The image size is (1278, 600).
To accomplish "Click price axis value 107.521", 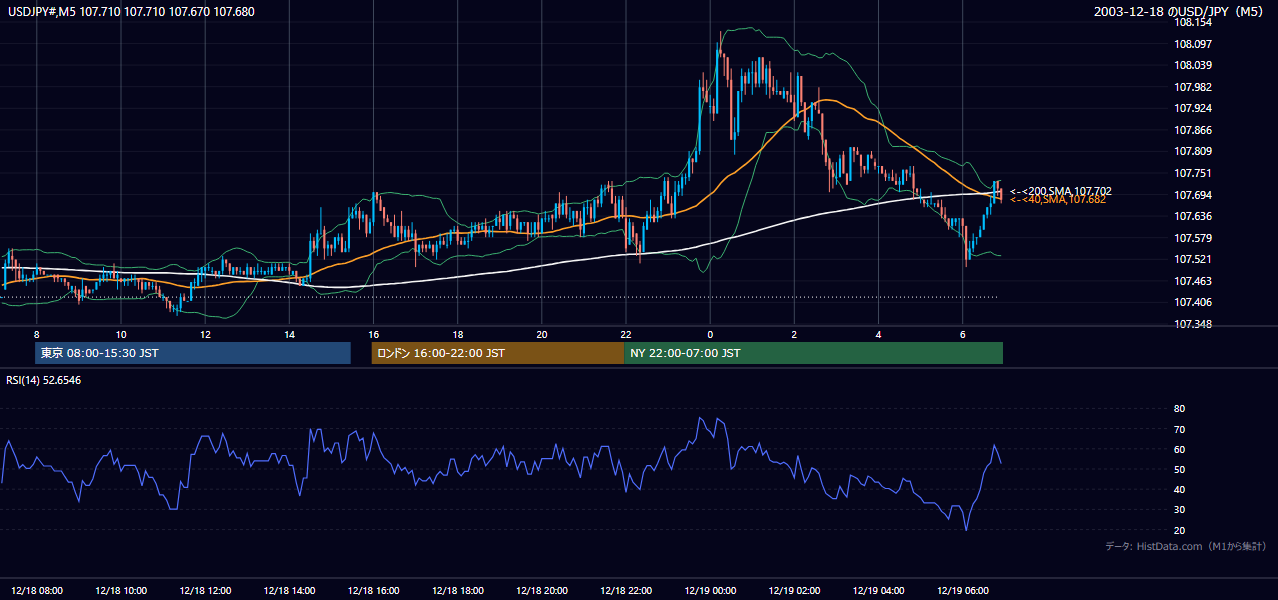I will [x=1193, y=259].
